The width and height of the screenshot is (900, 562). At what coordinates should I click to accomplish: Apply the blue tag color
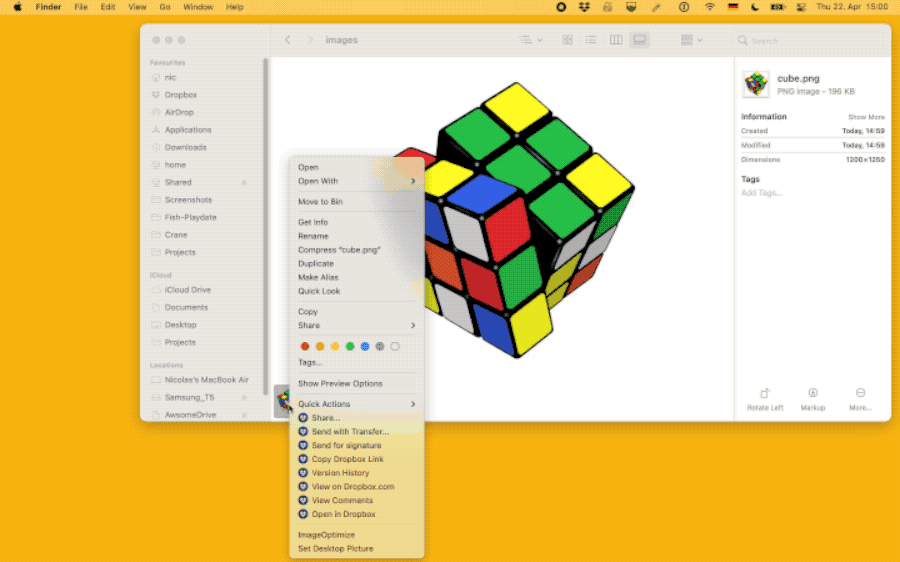pos(364,346)
